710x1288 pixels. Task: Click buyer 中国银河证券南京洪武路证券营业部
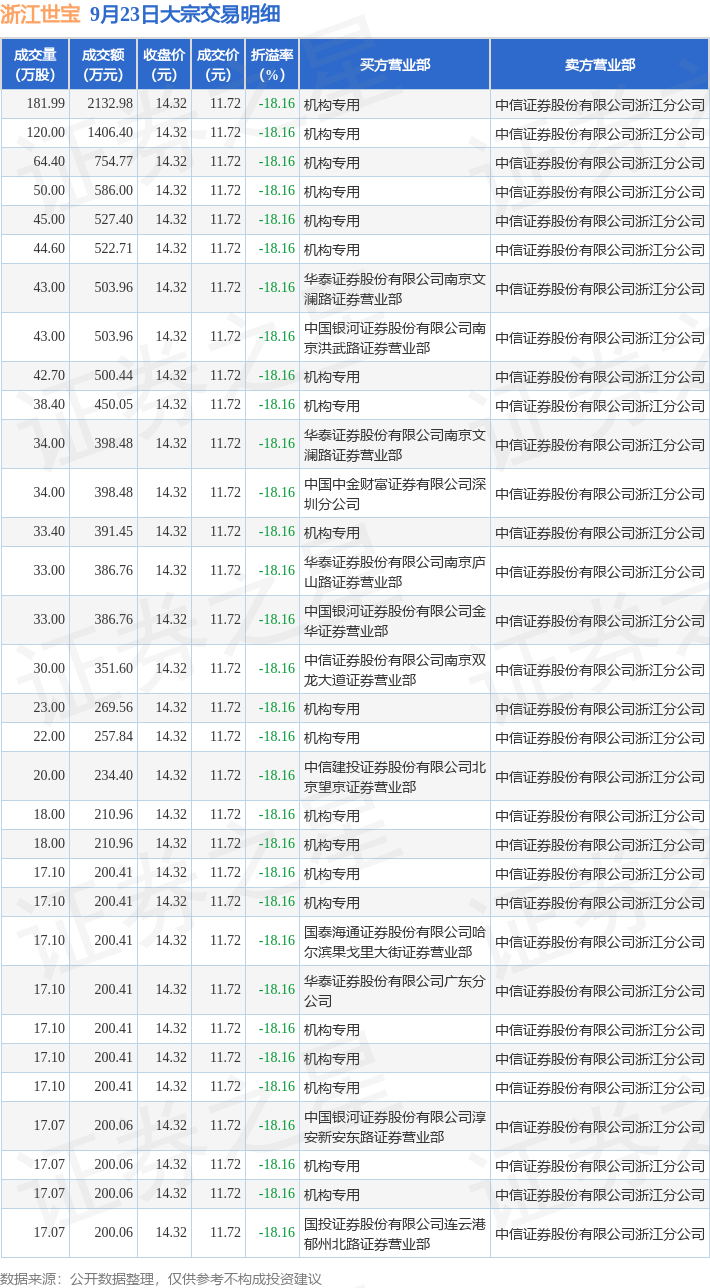click(395, 337)
